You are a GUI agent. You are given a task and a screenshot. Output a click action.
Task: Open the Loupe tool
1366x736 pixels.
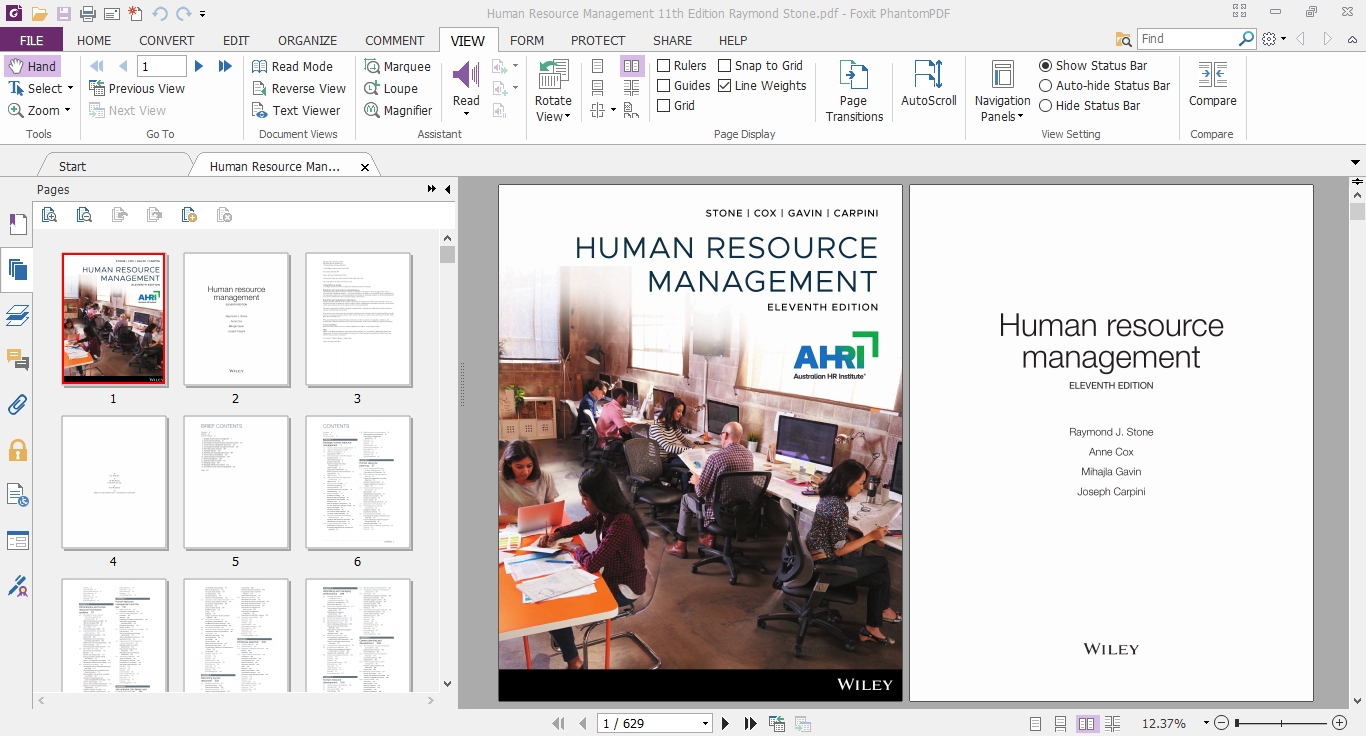click(x=391, y=88)
